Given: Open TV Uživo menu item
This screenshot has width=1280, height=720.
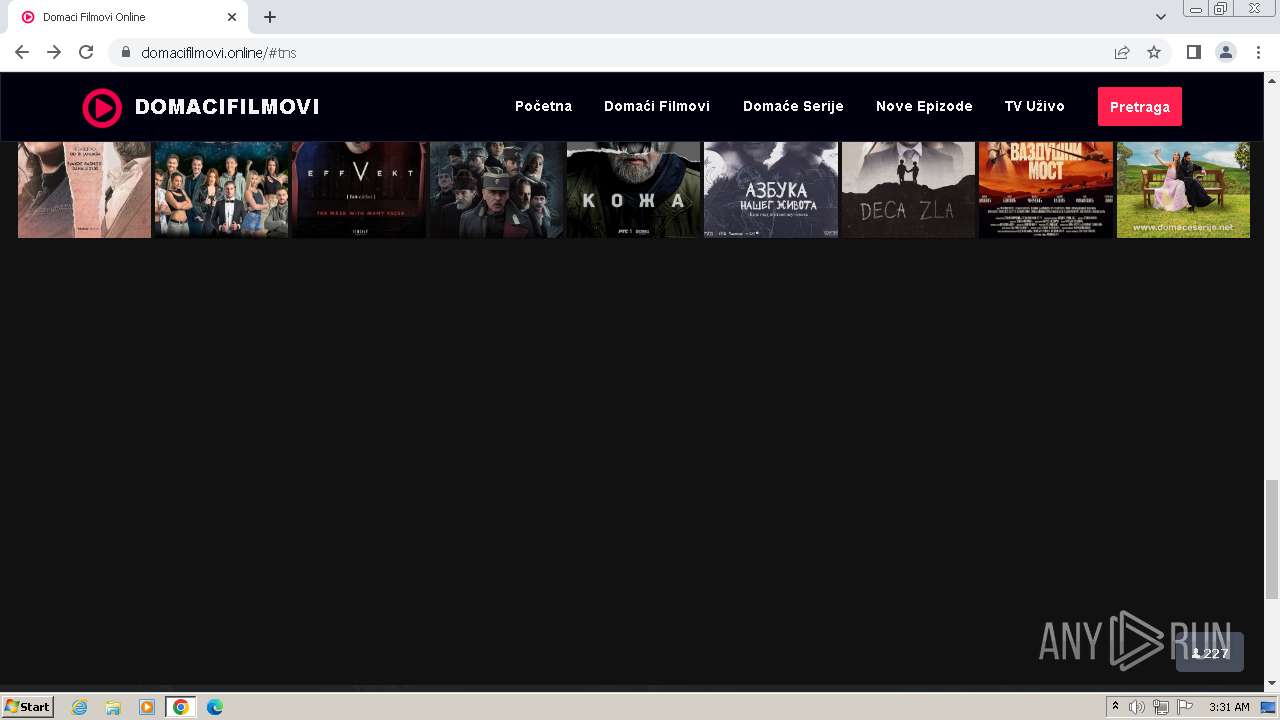Looking at the screenshot, I should point(1034,106).
